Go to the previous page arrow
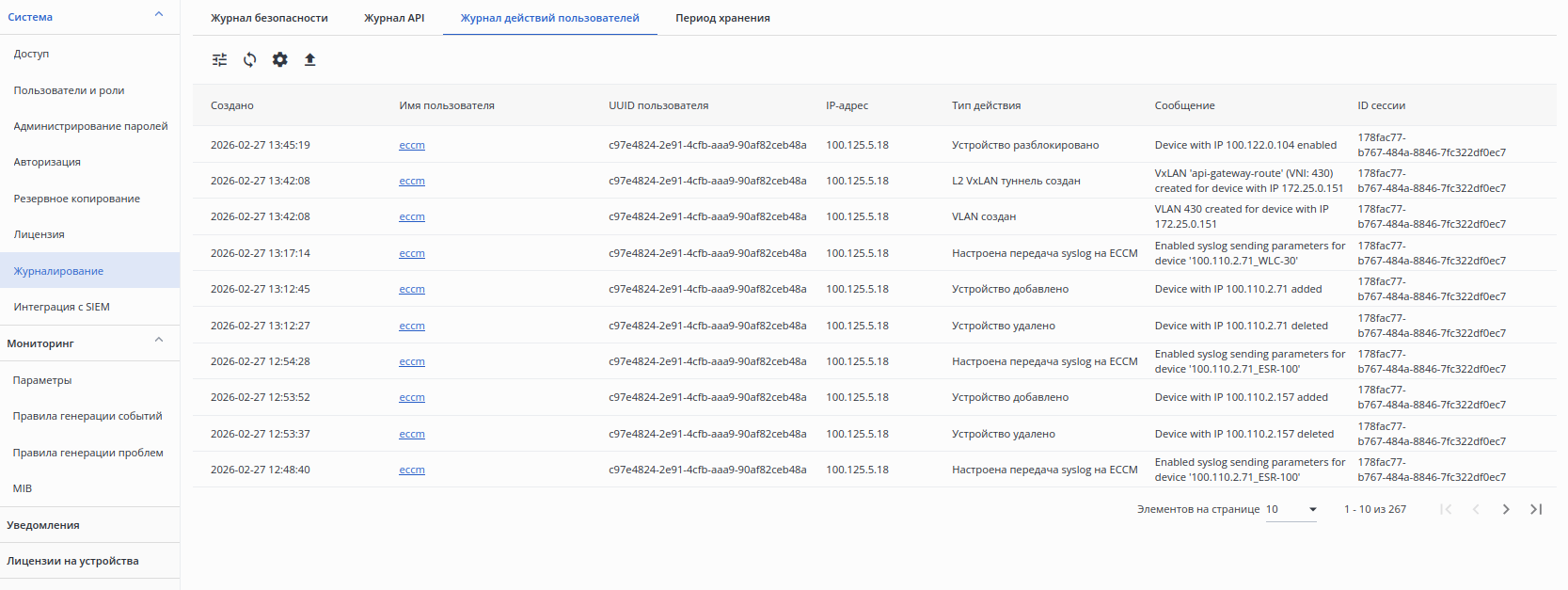1568x590 pixels. click(x=1476, y=509)
